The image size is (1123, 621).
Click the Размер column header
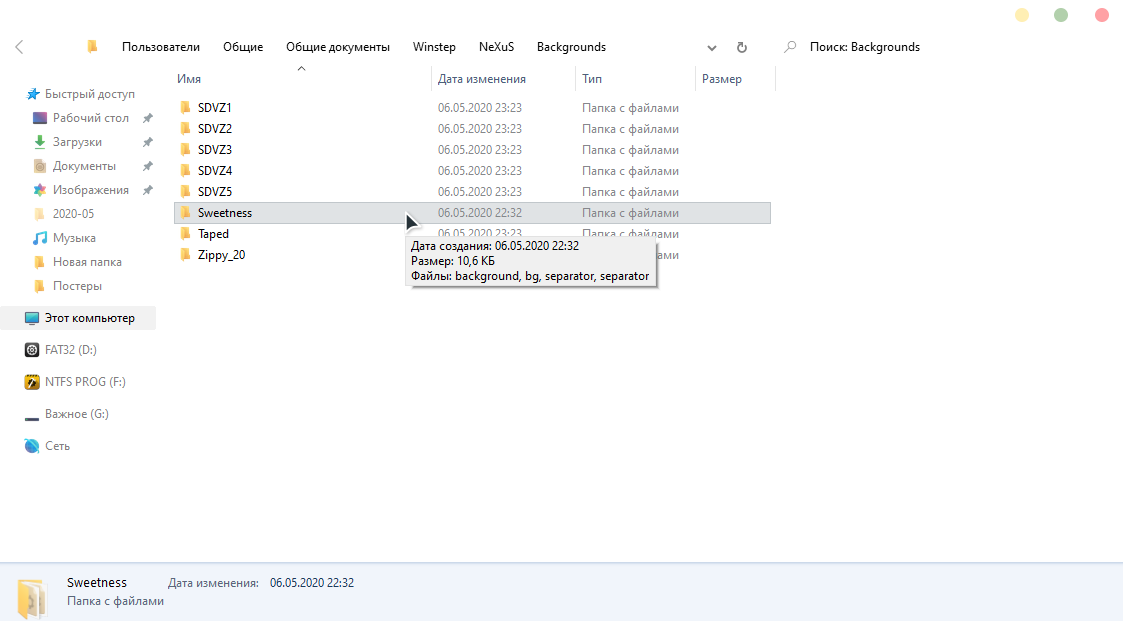[722, 79]
